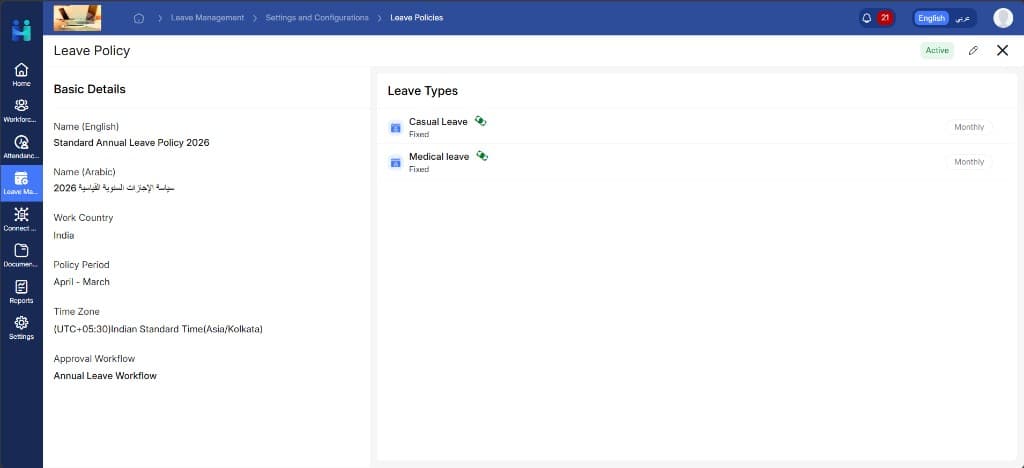Image resolution: width=1024 pixels, height=468 pixels.
Task: Click company logo thumbnail in header
Action: click(x=77, y=18)
